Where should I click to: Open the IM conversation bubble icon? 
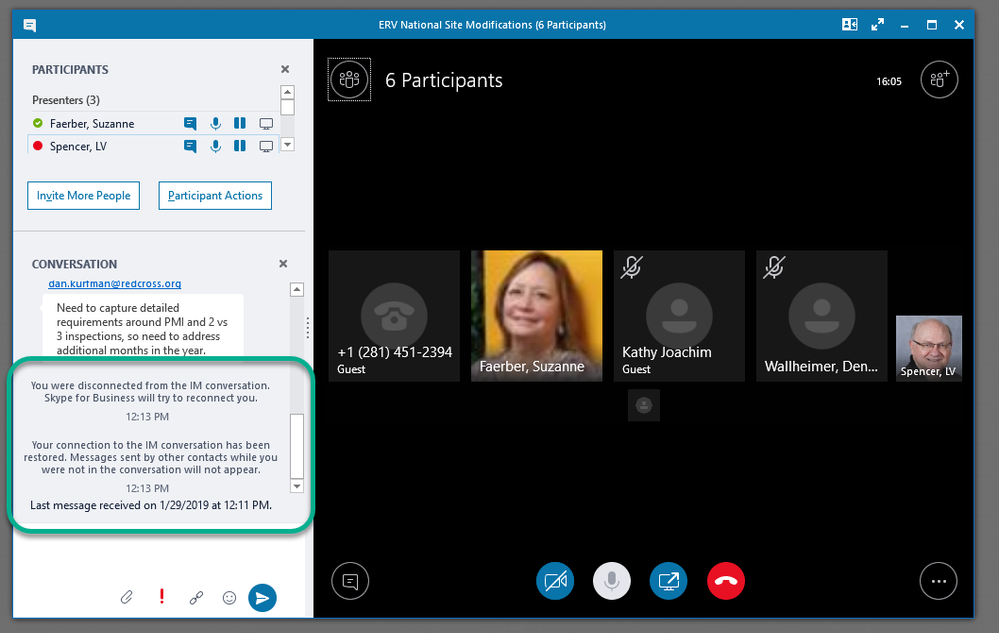[350, 581]
